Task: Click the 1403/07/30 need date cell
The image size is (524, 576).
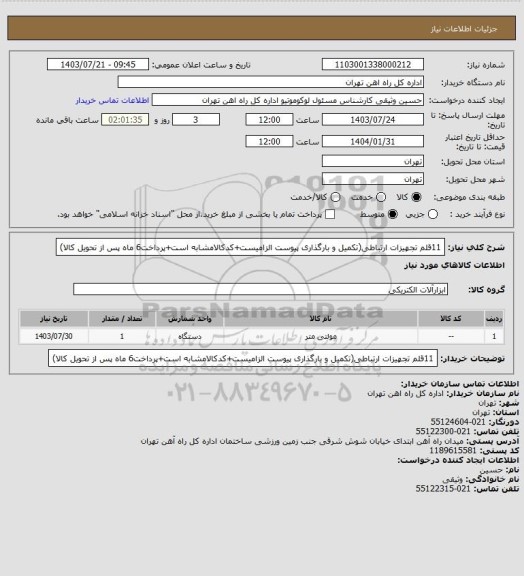Action: click(54, 336)
